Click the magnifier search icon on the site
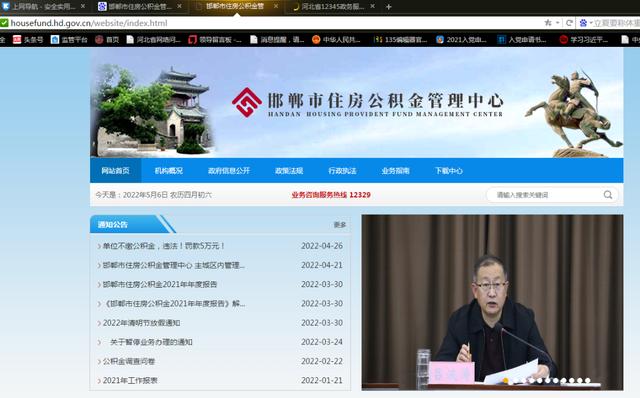This screenshot has width=640, height=398. [x=608, y=195]
